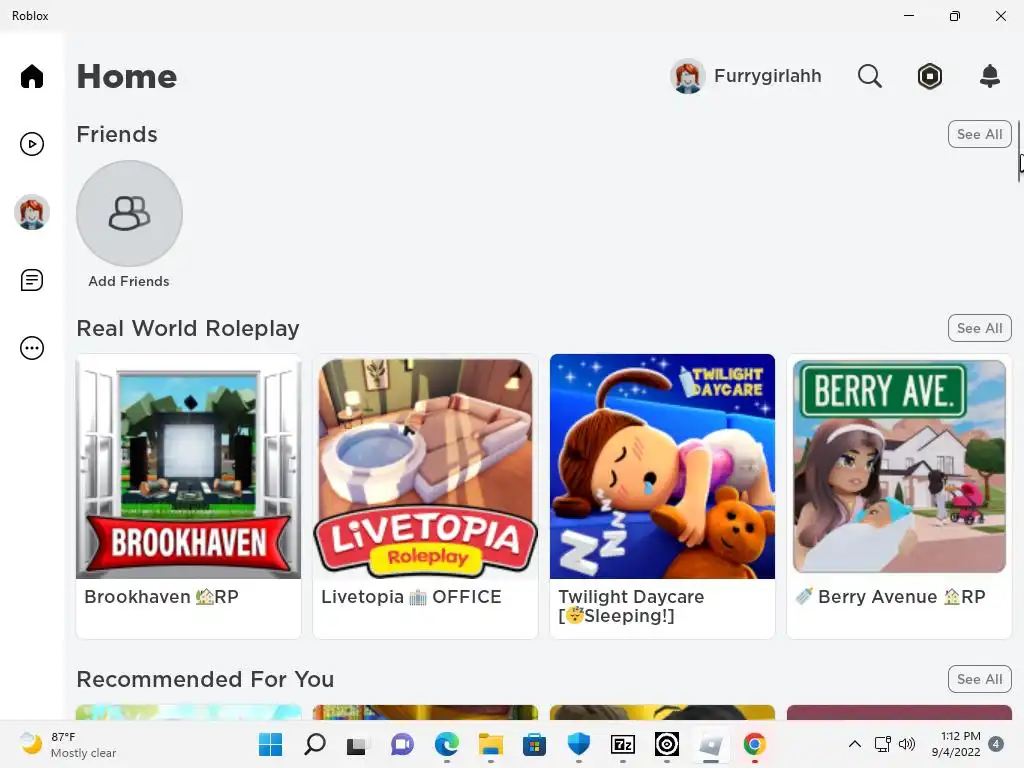Open the circular target app on taskbar
The image size is (1024, 768).
(667, 744)
